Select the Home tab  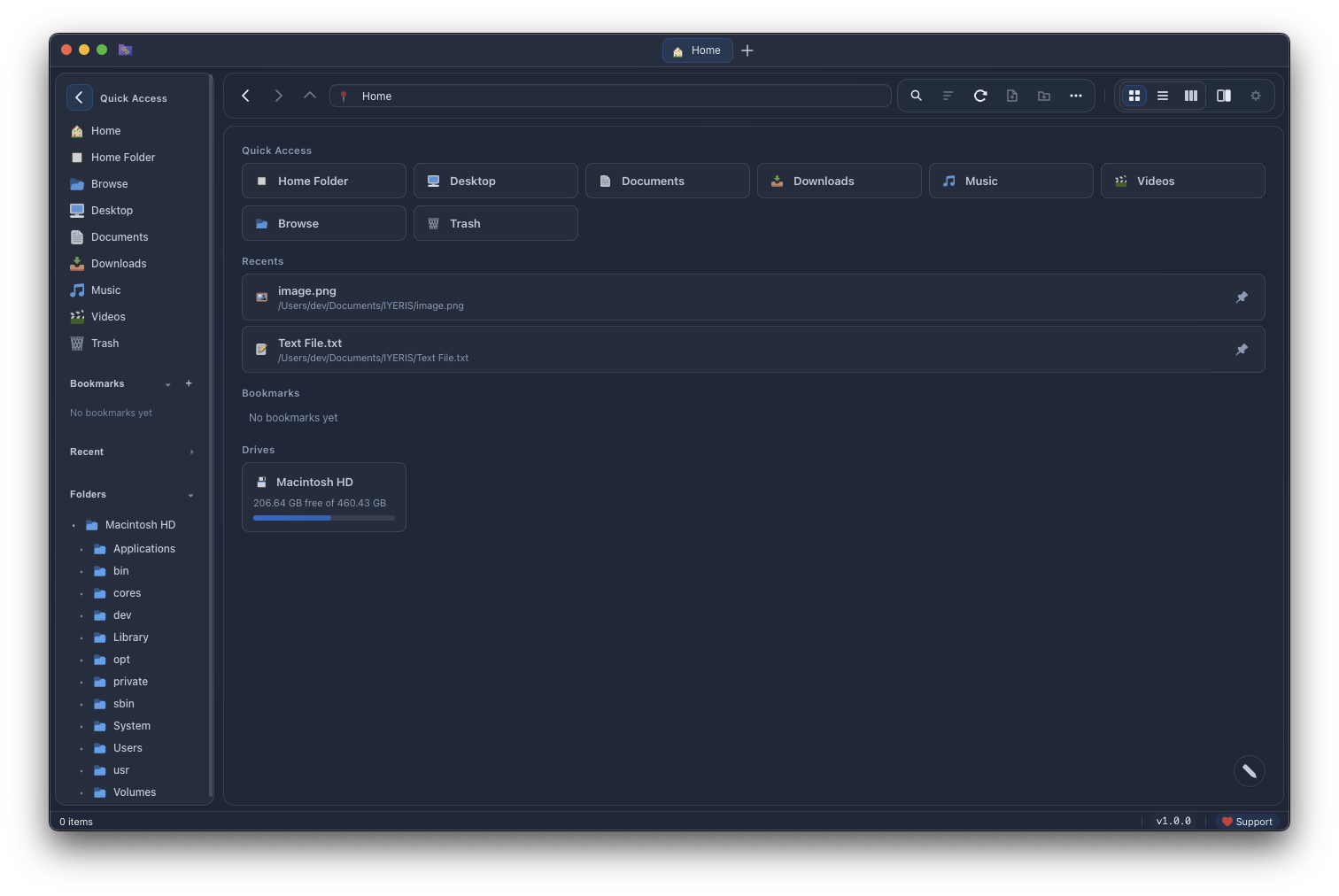pos(698,50)
